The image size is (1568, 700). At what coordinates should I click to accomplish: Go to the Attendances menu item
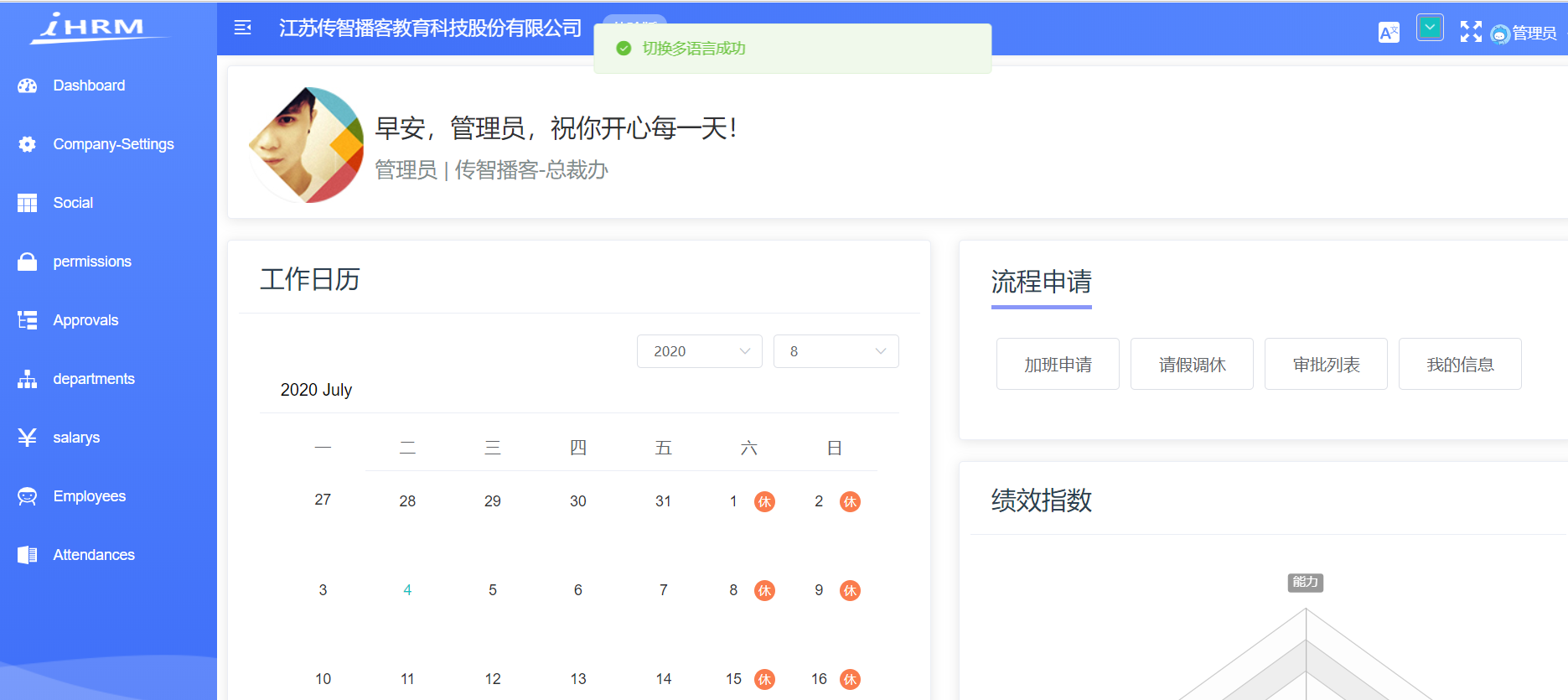click(93, 555)
